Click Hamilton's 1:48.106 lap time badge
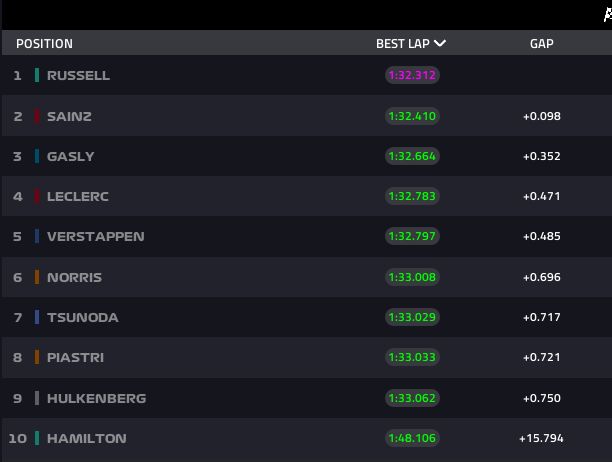612x462 pixels. coord(412,438)
